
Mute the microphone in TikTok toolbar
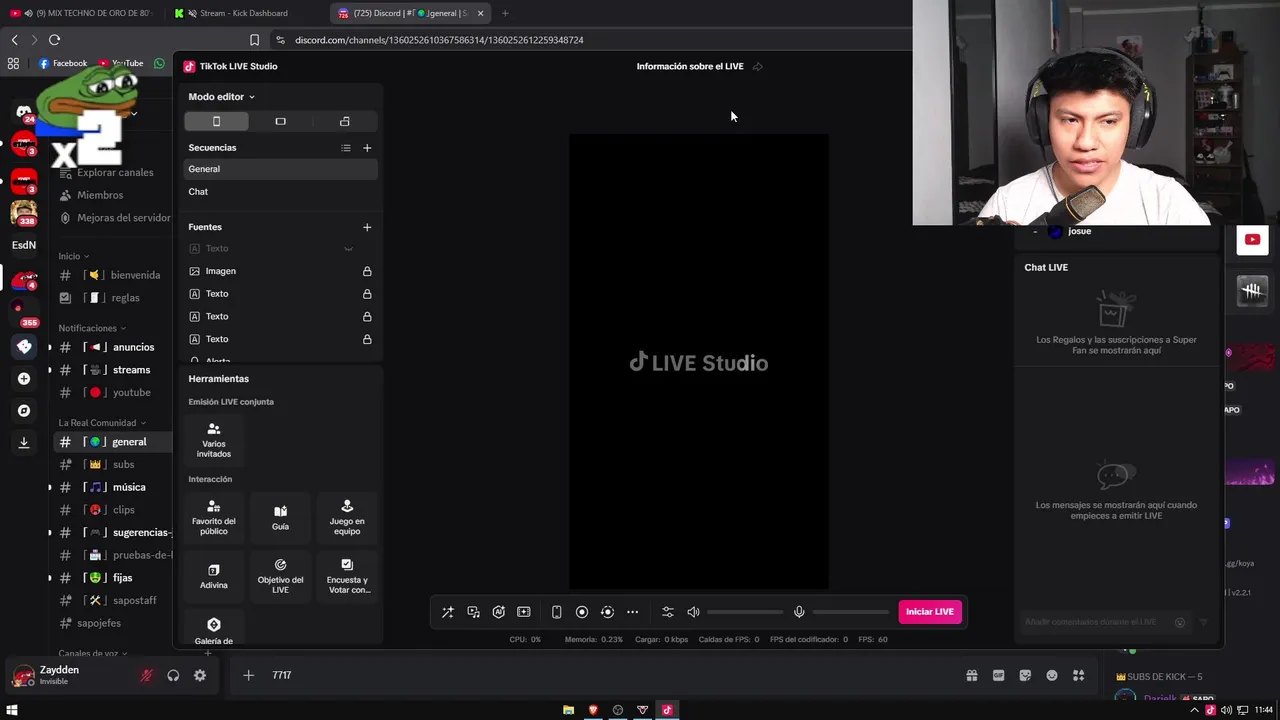(x=799, y=612)
